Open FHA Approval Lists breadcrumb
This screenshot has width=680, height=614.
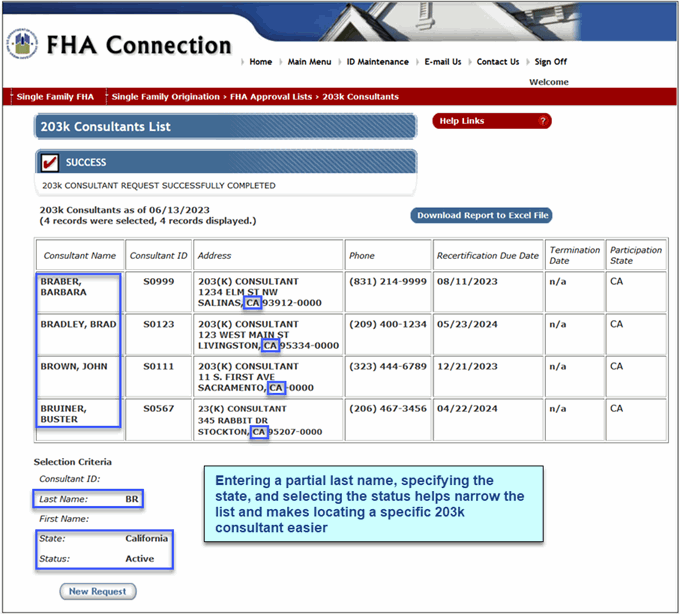click(x=271, y=97)
